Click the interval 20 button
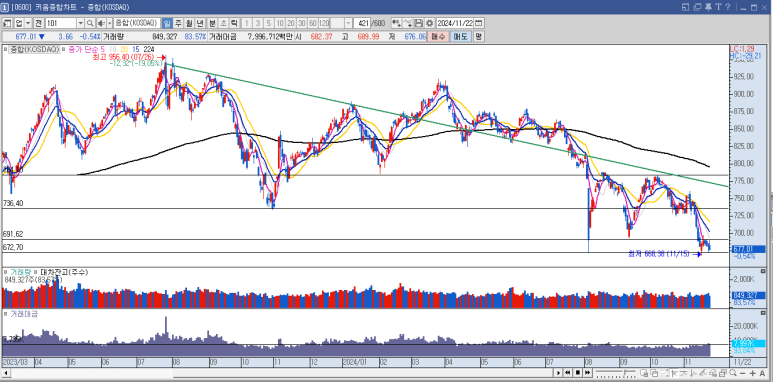The height and width of the screenshot is (382, 773). [x=290, y=23]
